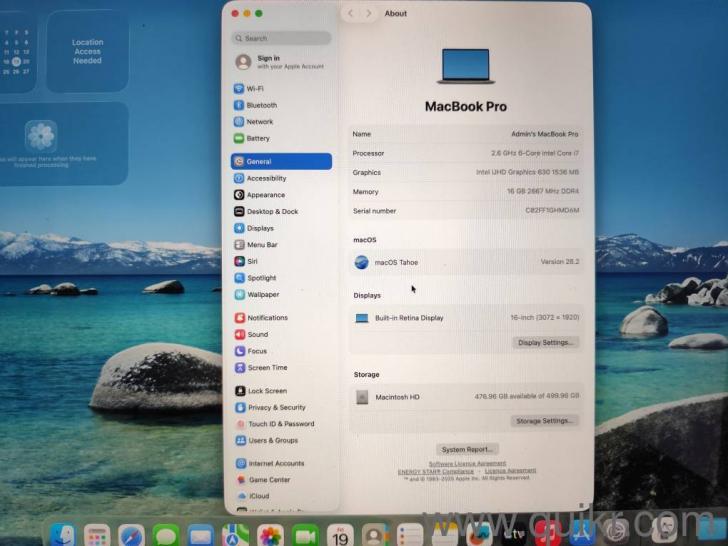Open Messages from the Dock
Image resolution: width=728 pixels, height=546 pixels.
point(166,535)
